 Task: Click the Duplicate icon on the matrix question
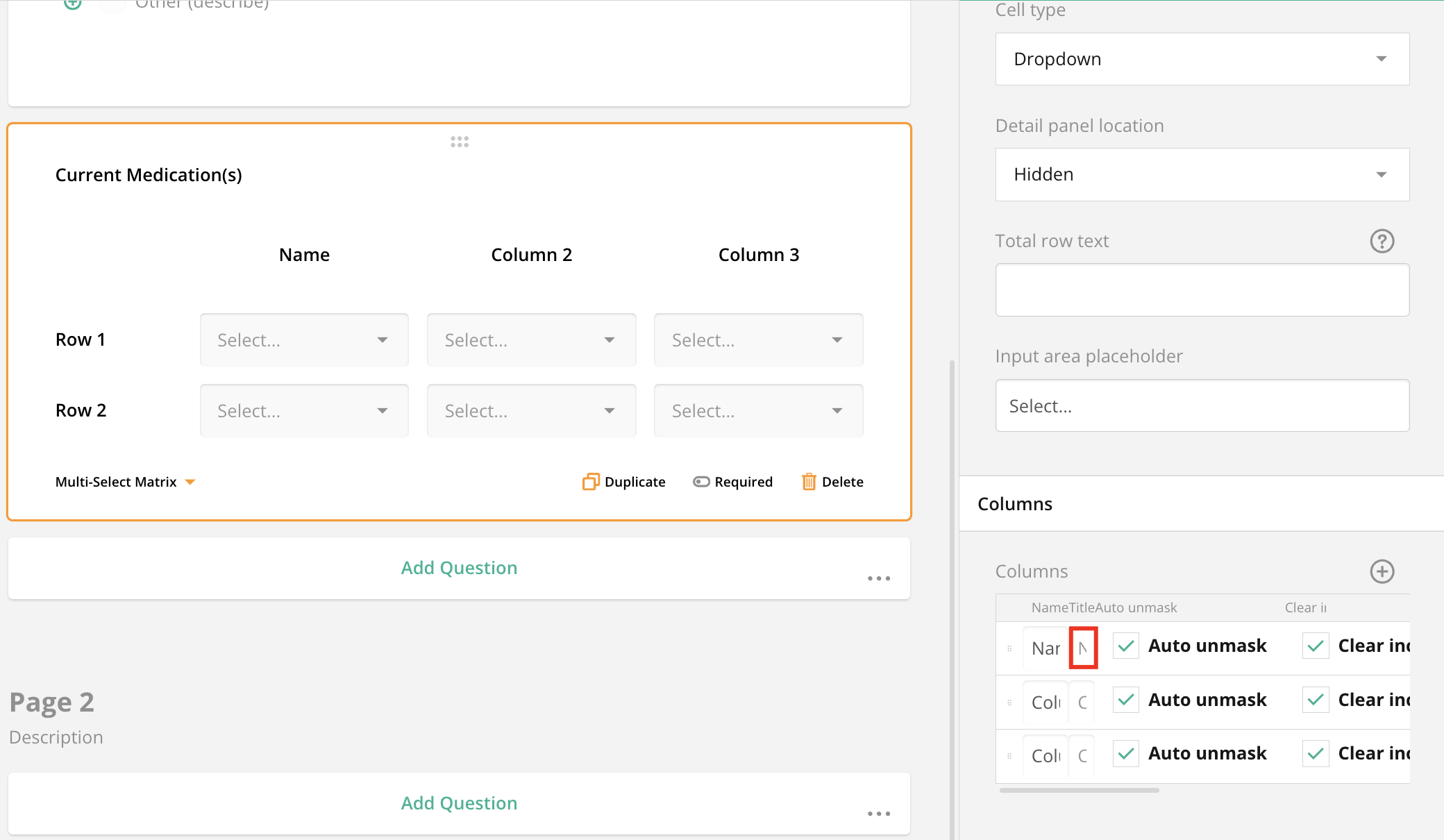point(590,481)
